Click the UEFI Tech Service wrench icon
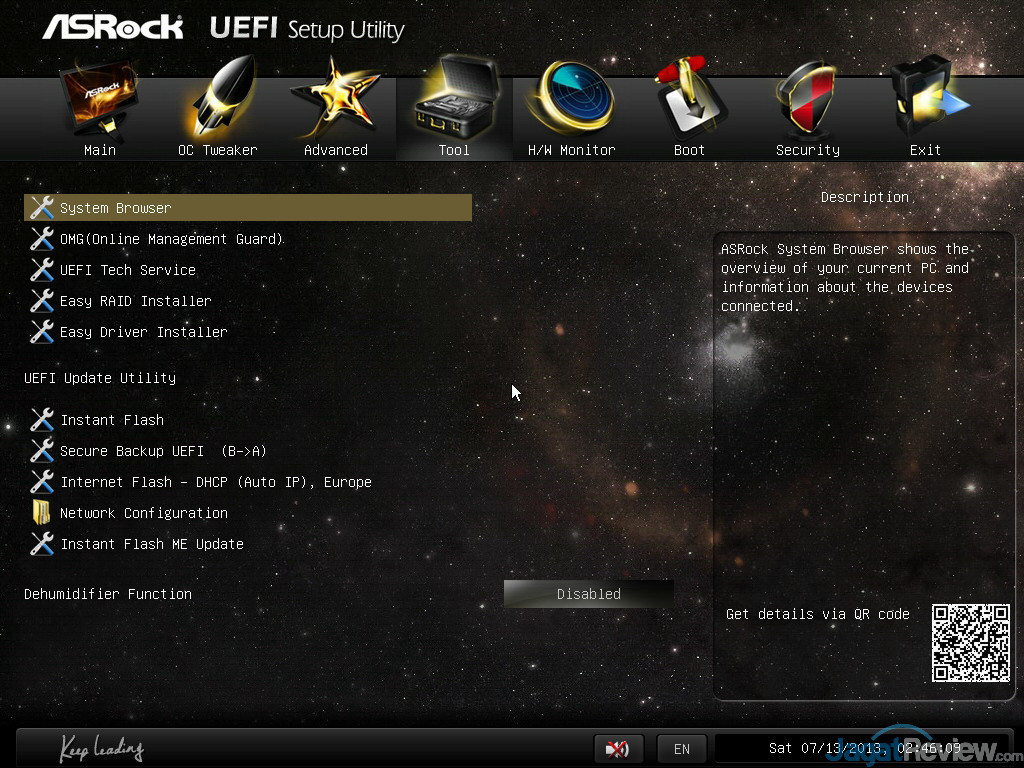Viewport: 1024px width, 768px height. tap(42, 270)
